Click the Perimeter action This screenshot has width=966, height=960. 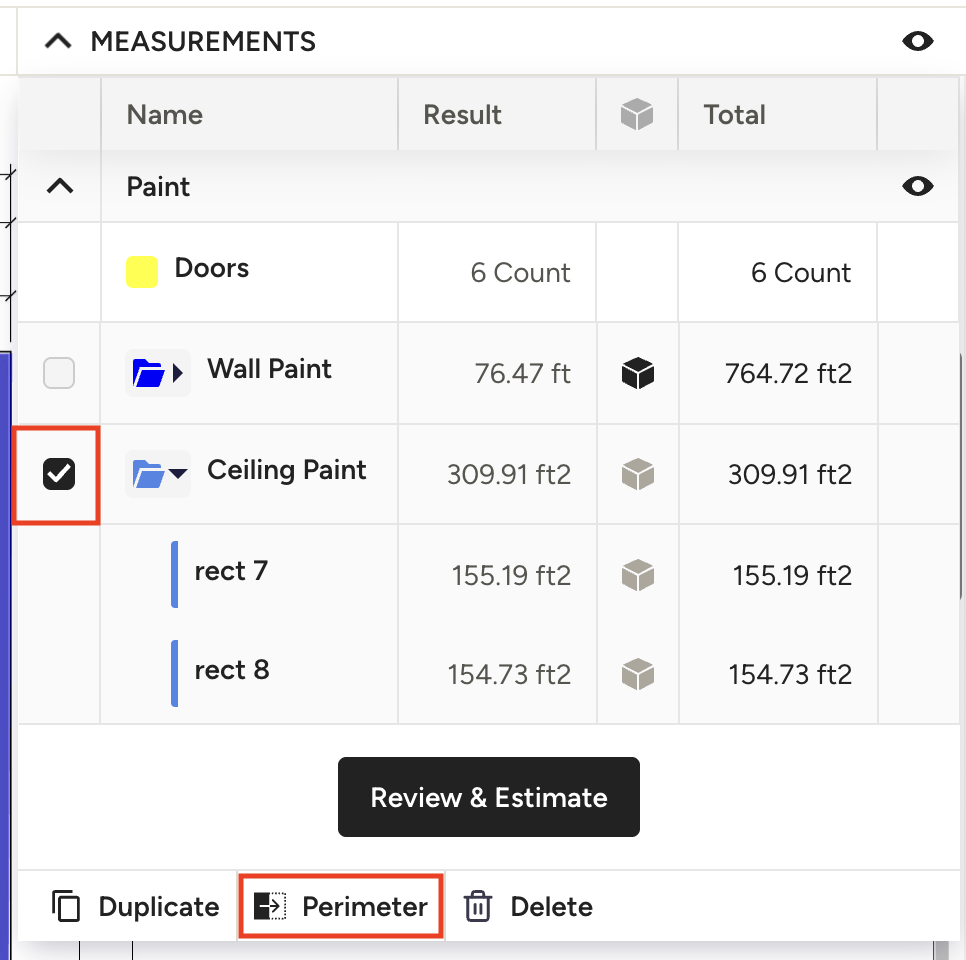[341, 906]
